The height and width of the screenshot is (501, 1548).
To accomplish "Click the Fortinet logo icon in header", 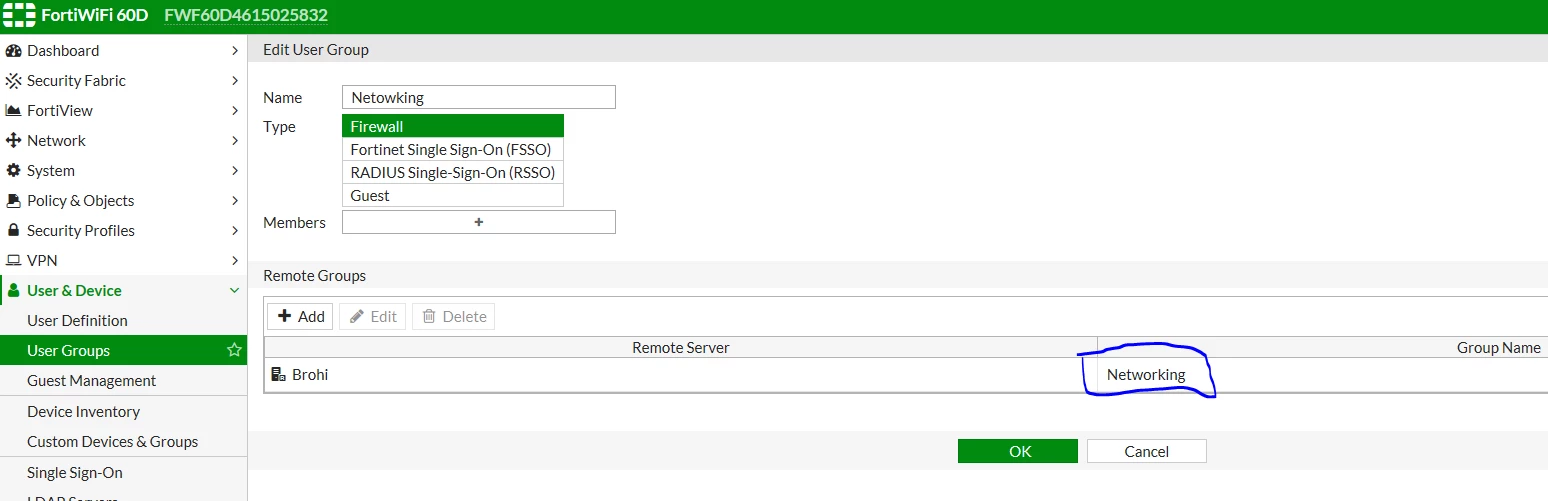I will point(19,16).
